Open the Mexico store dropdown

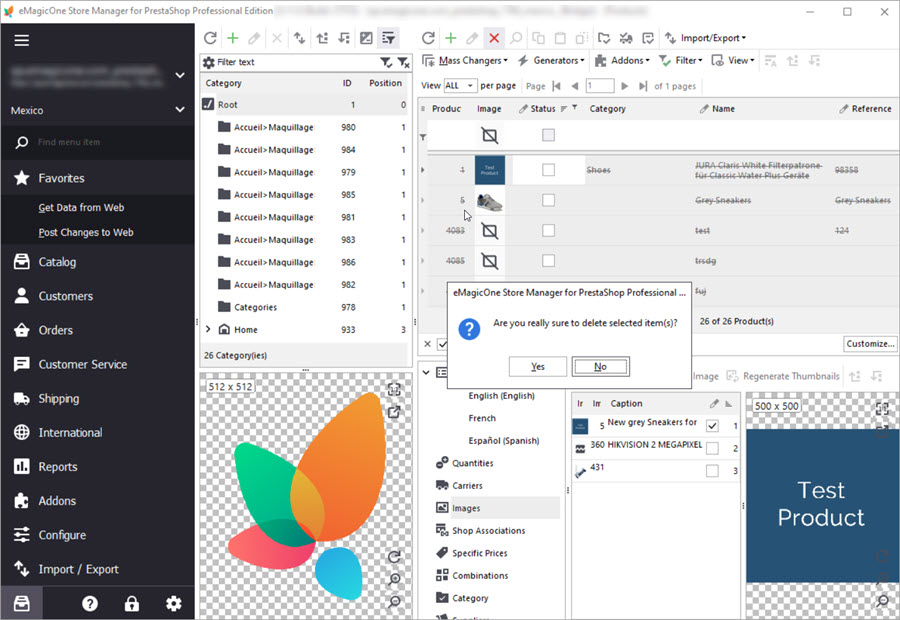point(180,110)
